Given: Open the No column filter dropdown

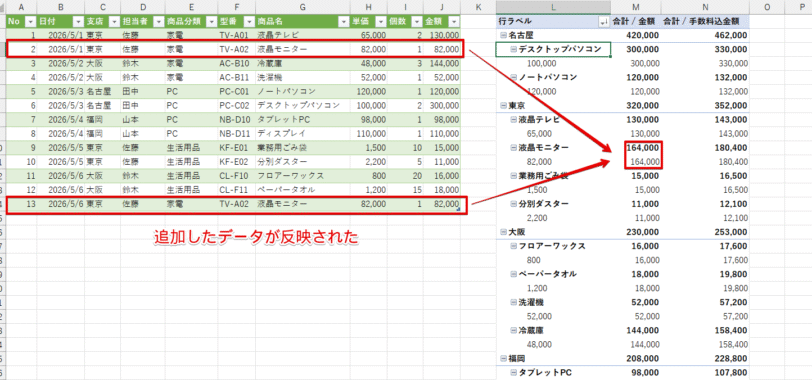Looking at the screenshot, I should pyautogui.click(x=30, y=22).
